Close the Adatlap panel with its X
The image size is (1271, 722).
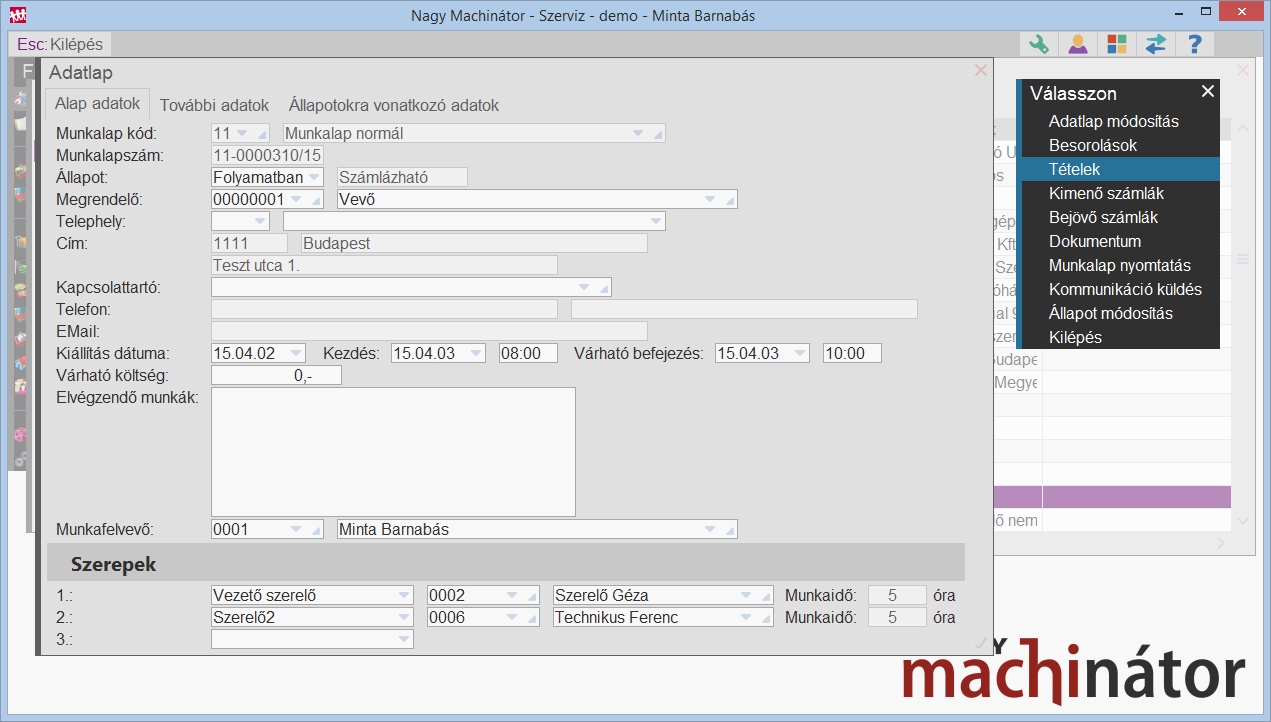pos(981,71)
